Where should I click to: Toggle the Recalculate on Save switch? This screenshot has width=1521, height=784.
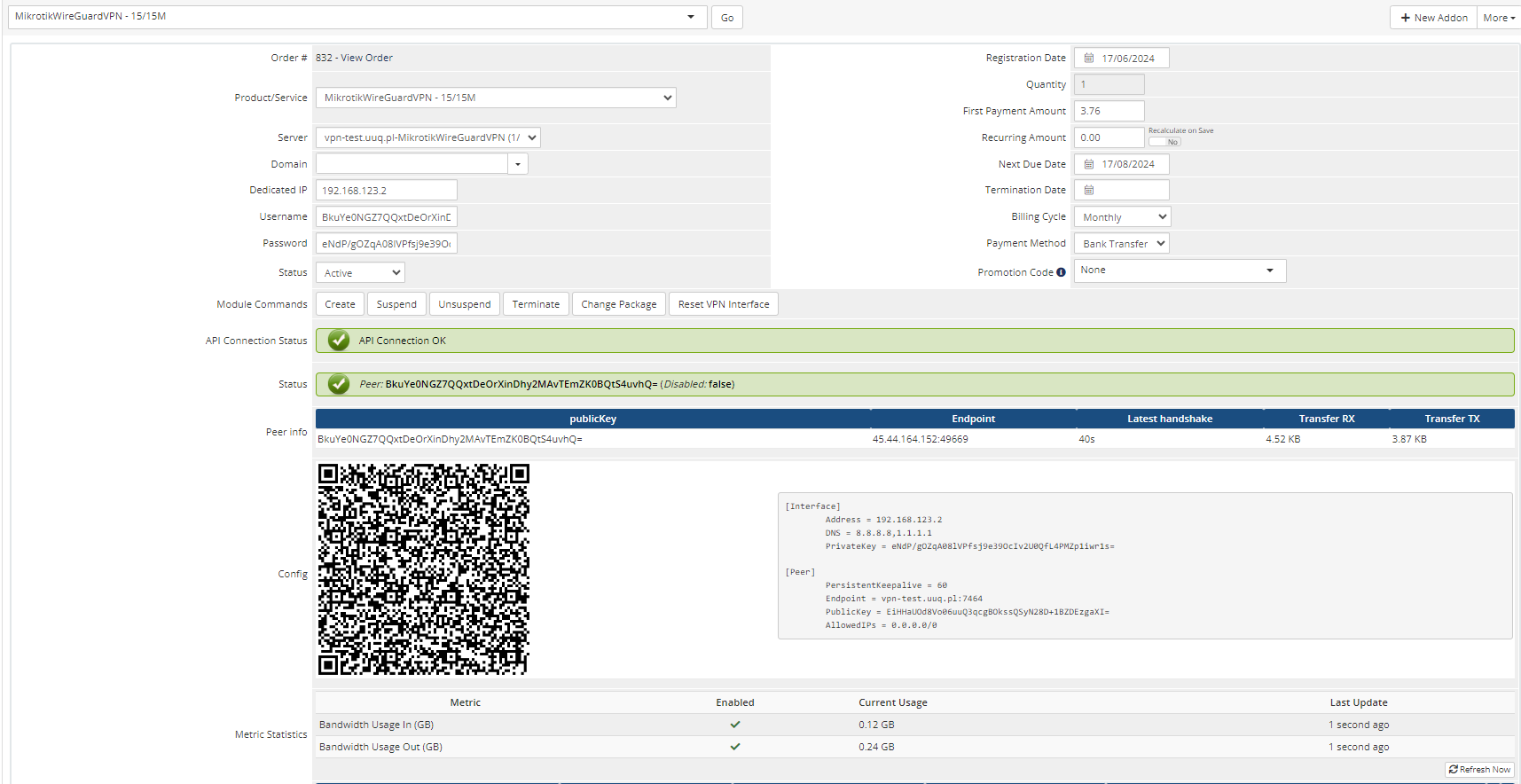1164,142
